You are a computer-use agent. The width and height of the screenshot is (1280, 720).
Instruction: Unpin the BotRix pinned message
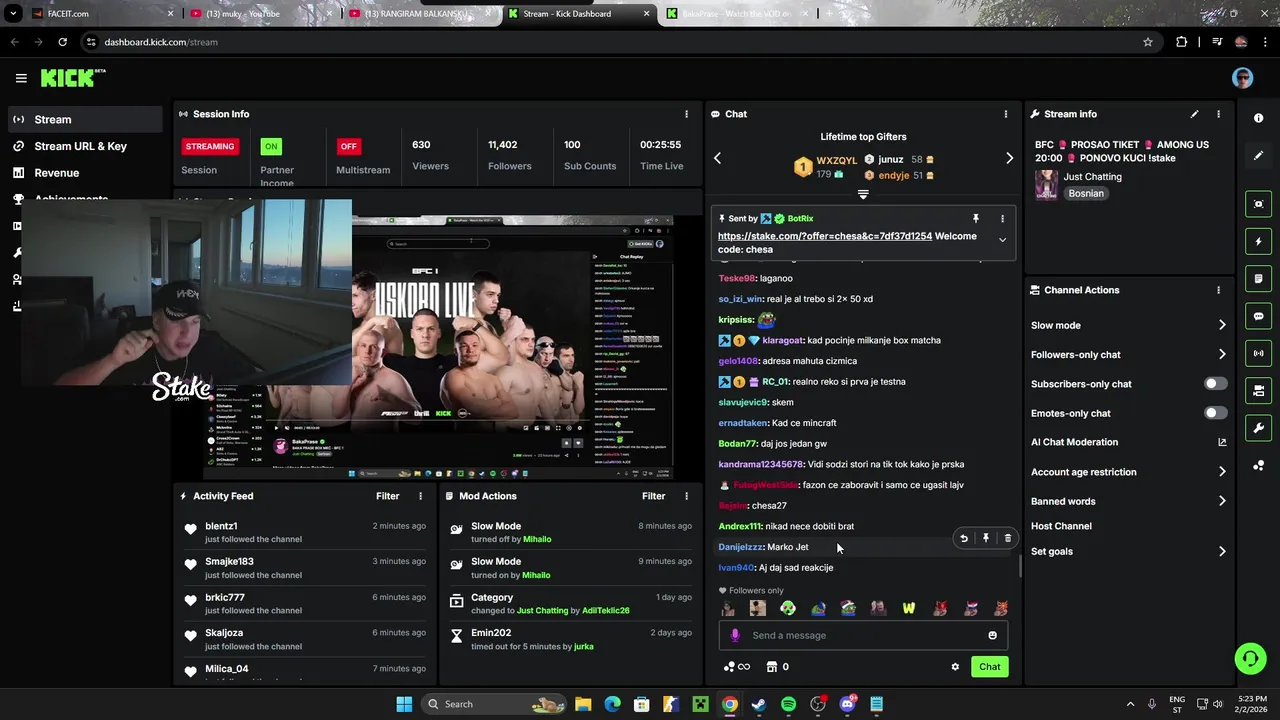(x=976, y=218)
